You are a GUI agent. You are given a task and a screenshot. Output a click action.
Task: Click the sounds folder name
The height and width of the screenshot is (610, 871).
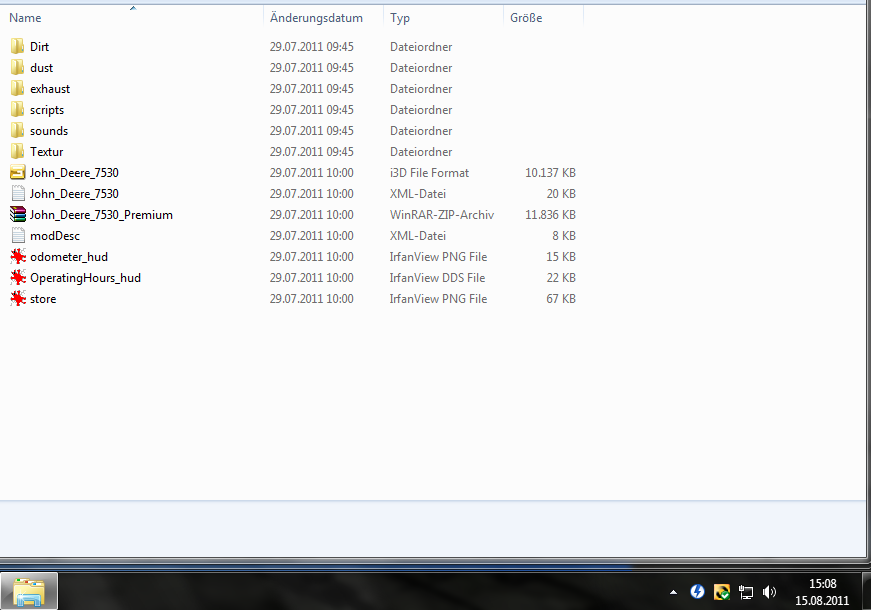49,131
